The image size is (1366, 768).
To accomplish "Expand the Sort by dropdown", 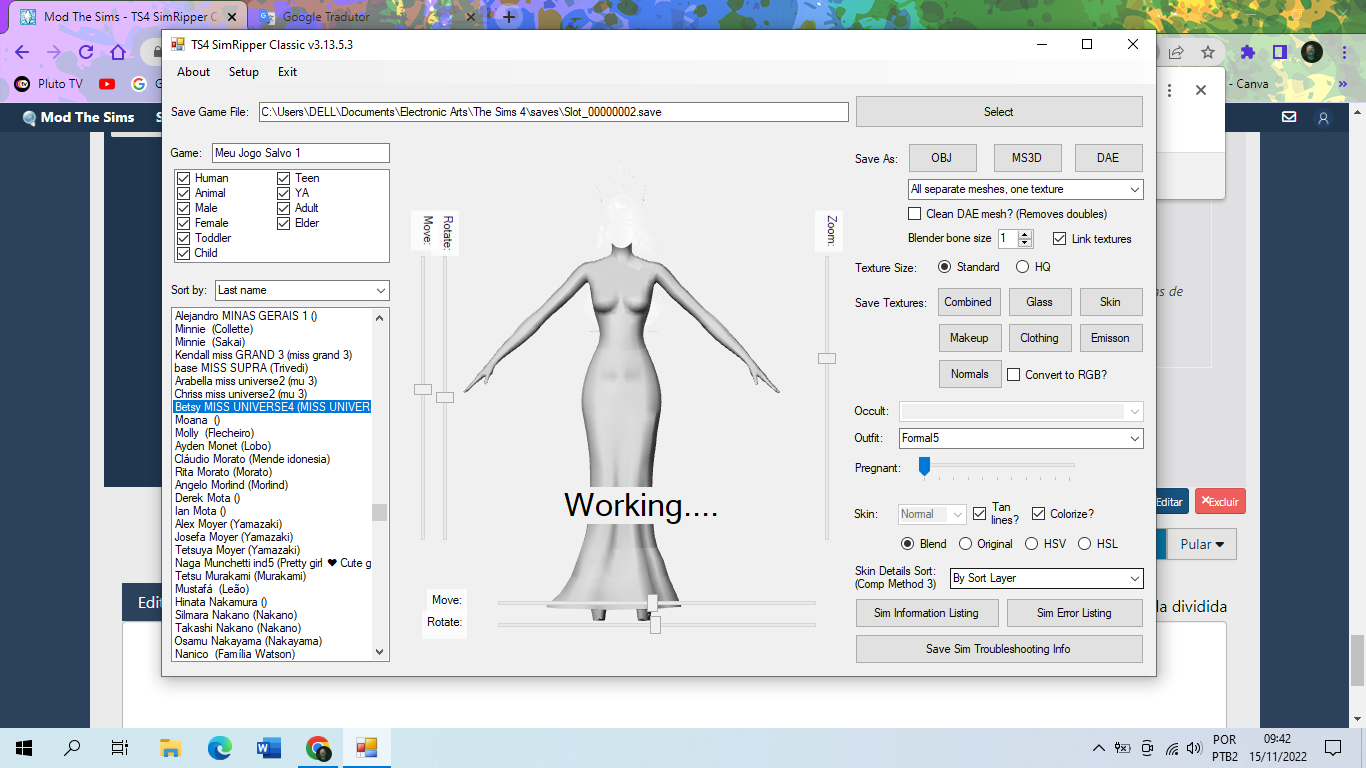I will pos(302,290).
